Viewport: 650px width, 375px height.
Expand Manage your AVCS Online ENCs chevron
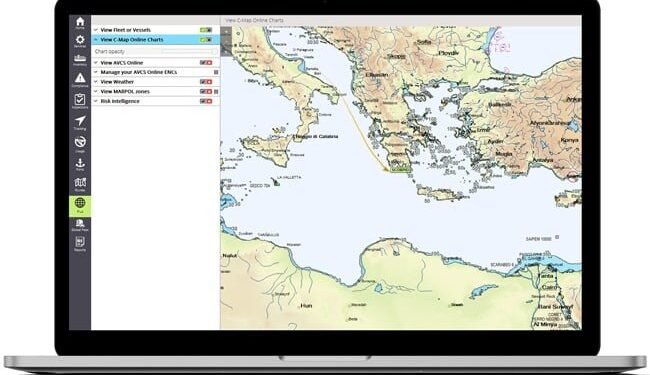pyautogui.click(x=96, y=72)
